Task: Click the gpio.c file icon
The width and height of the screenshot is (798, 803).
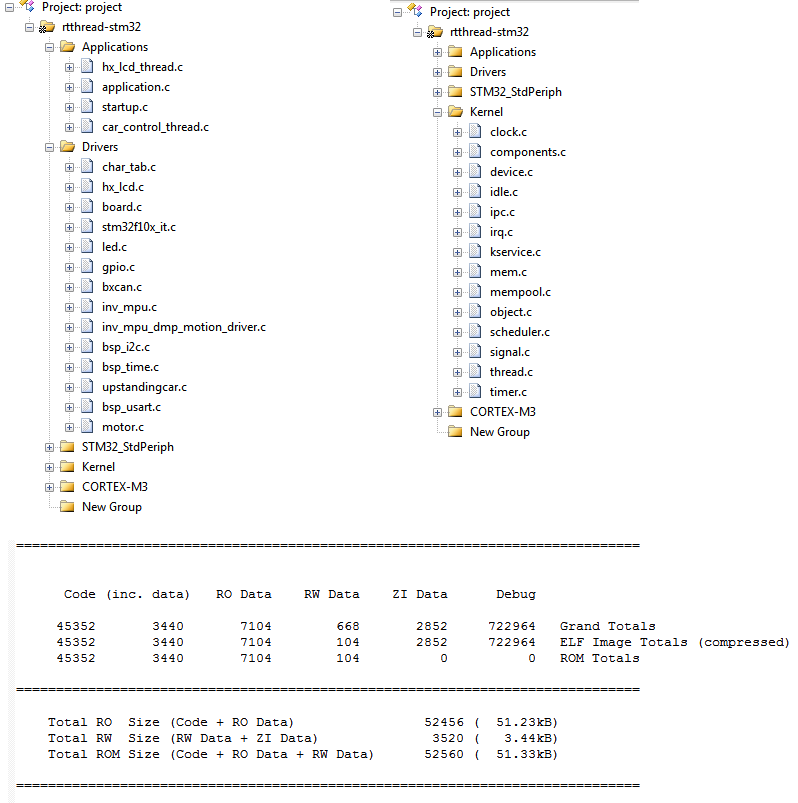Action: point(88,266)
